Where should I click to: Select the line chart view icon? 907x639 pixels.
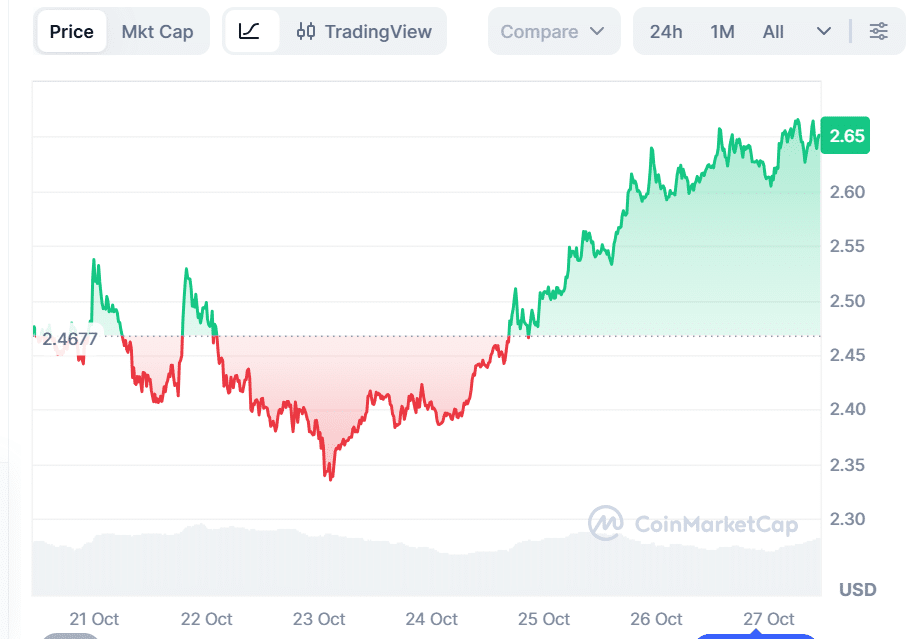[250, 31]
